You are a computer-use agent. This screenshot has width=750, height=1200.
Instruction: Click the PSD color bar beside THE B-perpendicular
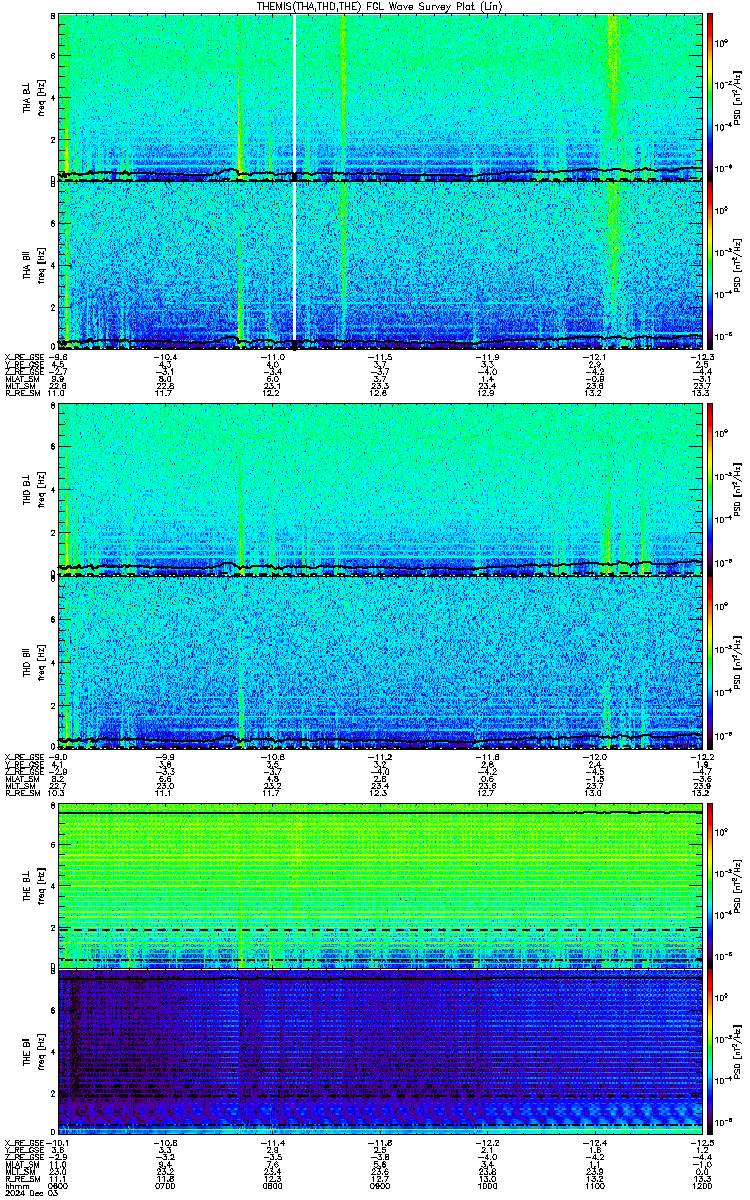coord(710,886)
